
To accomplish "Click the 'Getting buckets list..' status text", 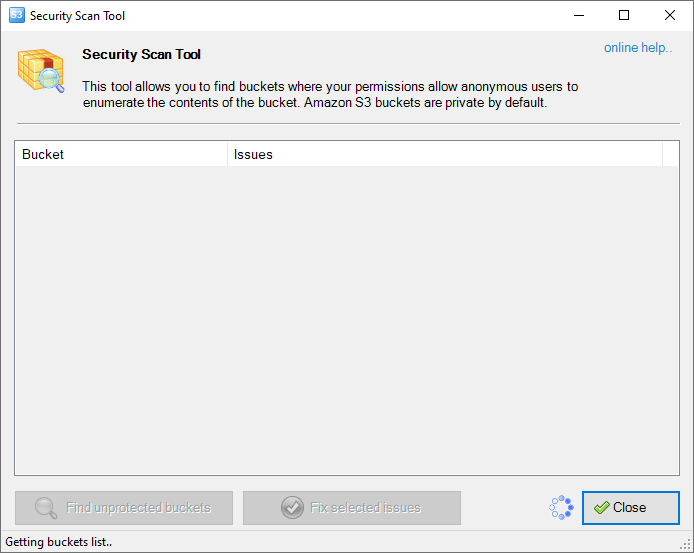I will (x=58, y=542).
